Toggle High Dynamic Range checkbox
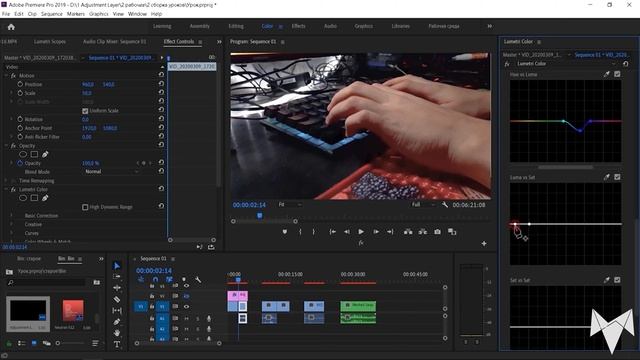The image size is (640, 360). 85,207
